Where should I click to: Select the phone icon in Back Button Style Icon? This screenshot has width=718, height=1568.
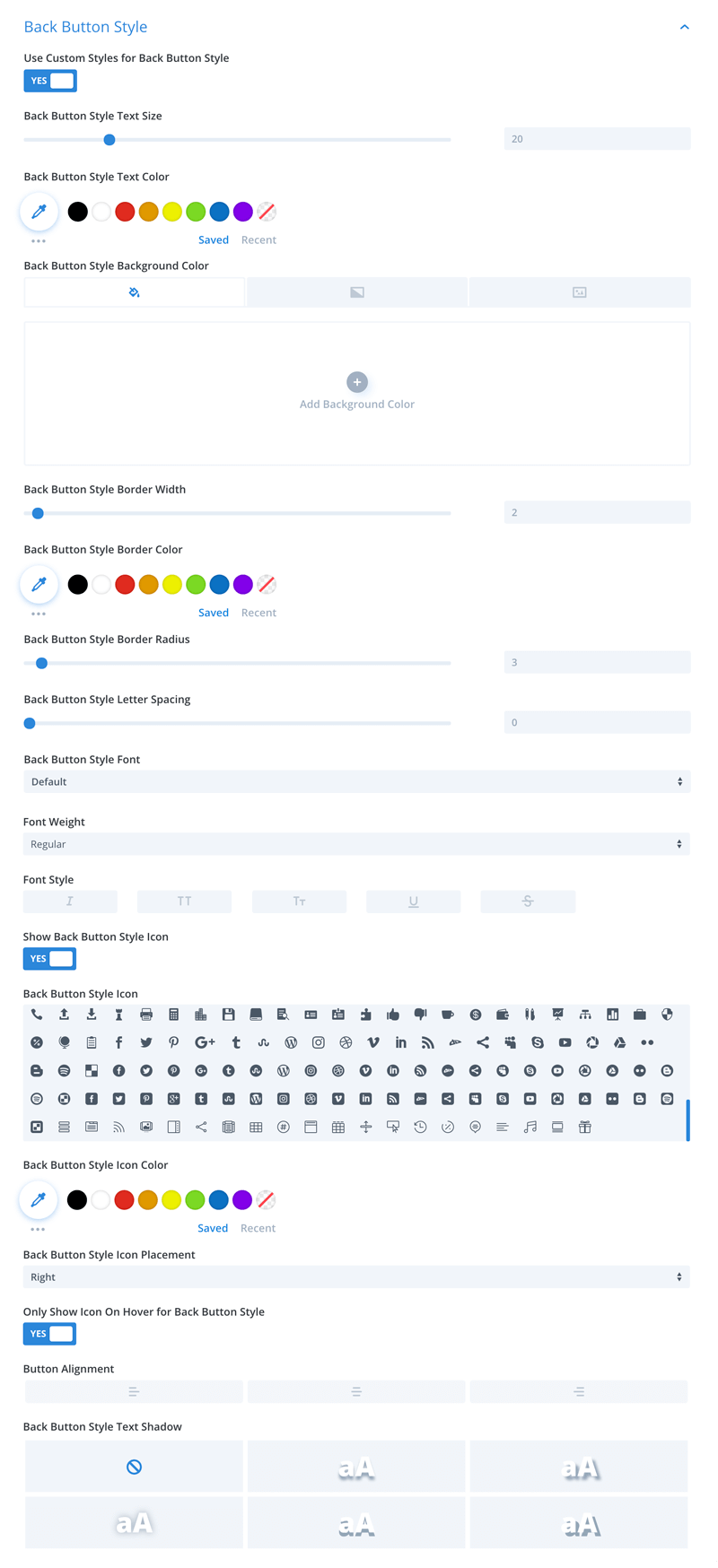tap(37, 1015)
